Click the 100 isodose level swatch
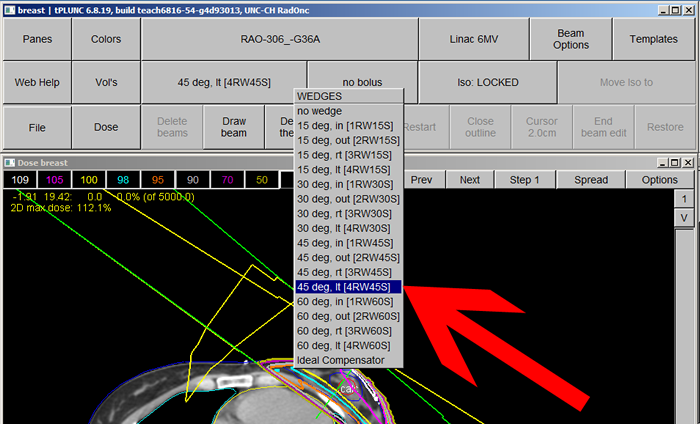Viewport: 700px width, 424px height. [90, 180]
